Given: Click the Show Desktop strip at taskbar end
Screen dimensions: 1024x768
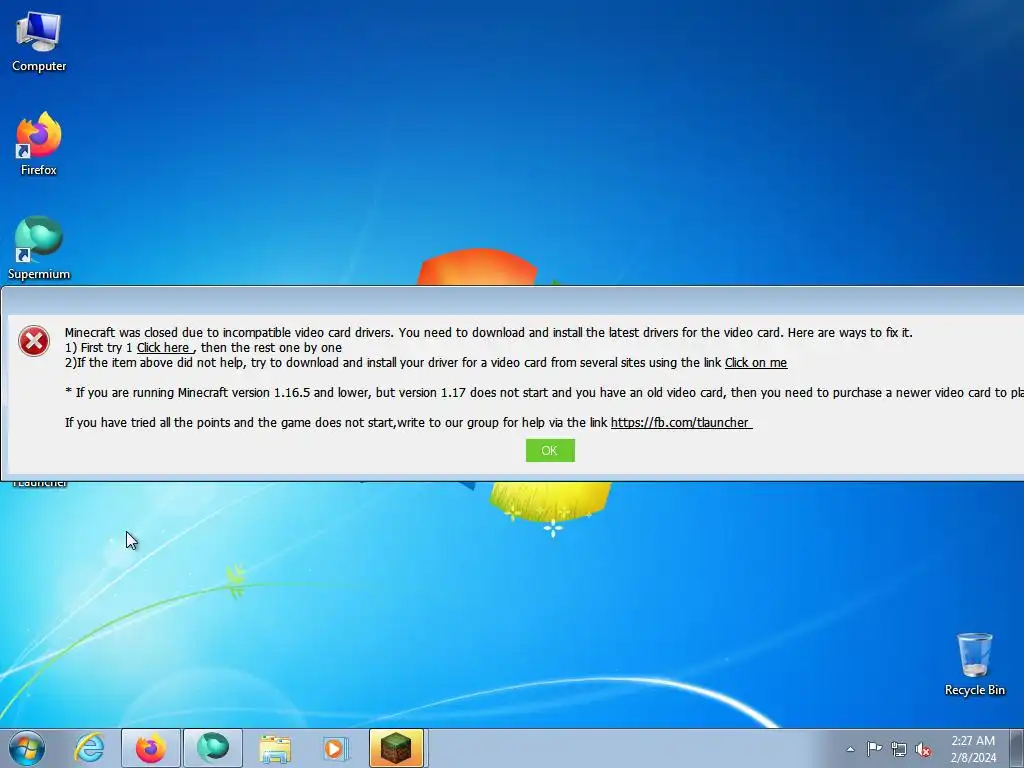Looking at the screenshot, I should [x=1017, y=748].
